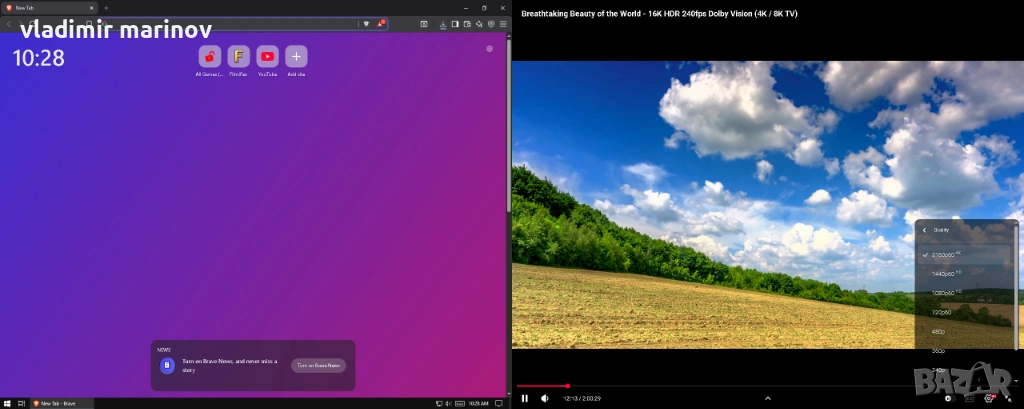This screenshot has width=1024, height=409.
Task: Click the screenshot icon in Brave toolbar
Action: pos(424,24)
